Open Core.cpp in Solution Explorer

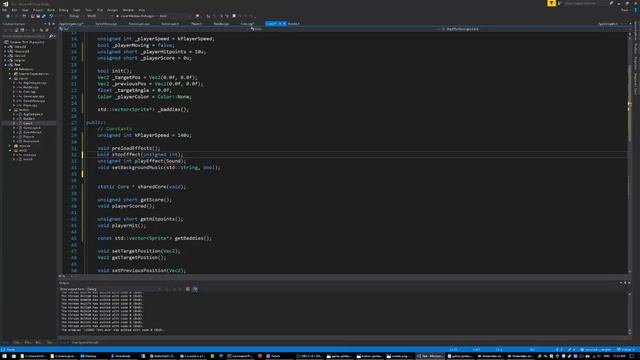tap(29, 92)
